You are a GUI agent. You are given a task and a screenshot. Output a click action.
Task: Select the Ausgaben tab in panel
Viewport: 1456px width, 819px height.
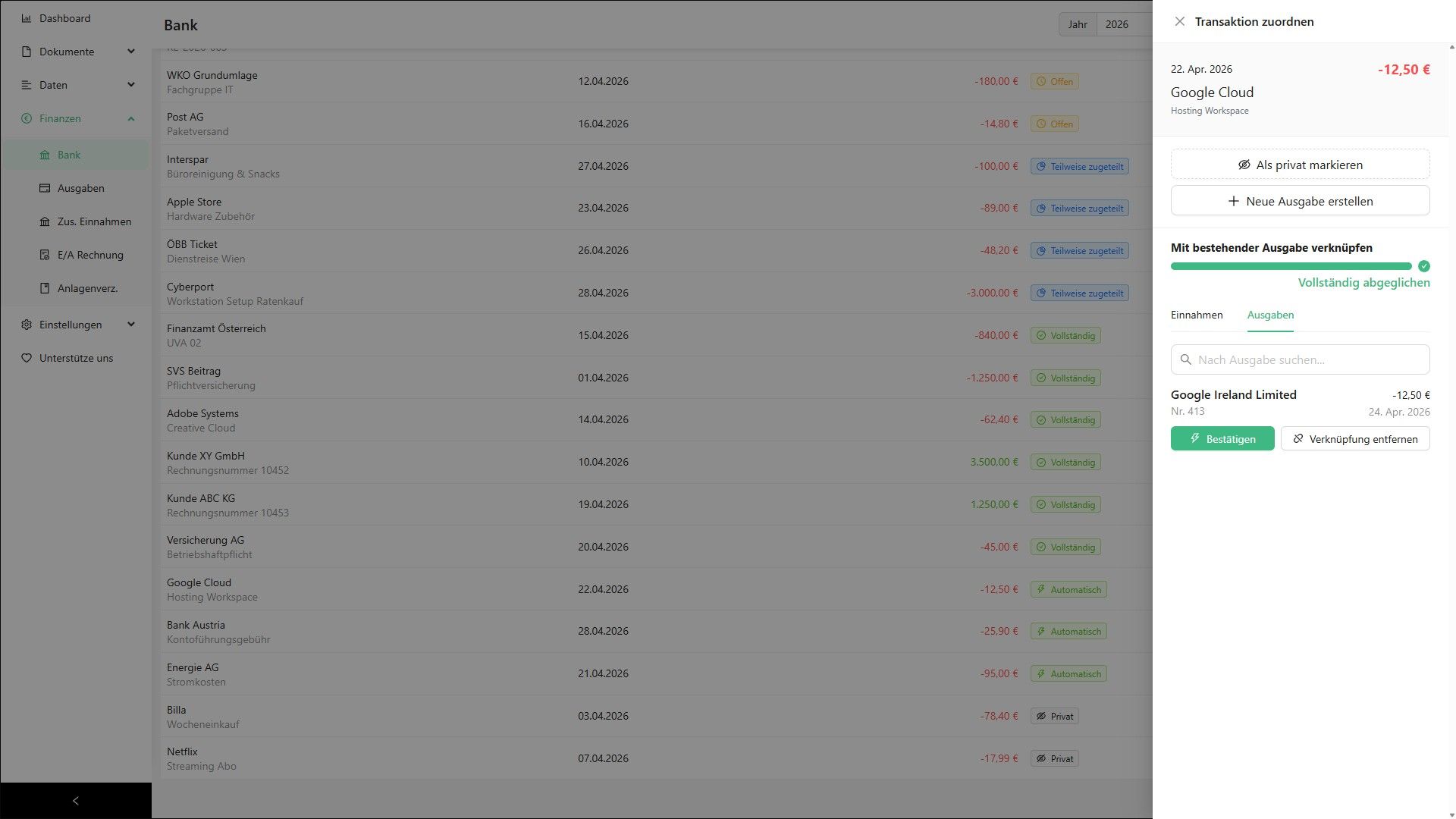[x=1270, y=315]
